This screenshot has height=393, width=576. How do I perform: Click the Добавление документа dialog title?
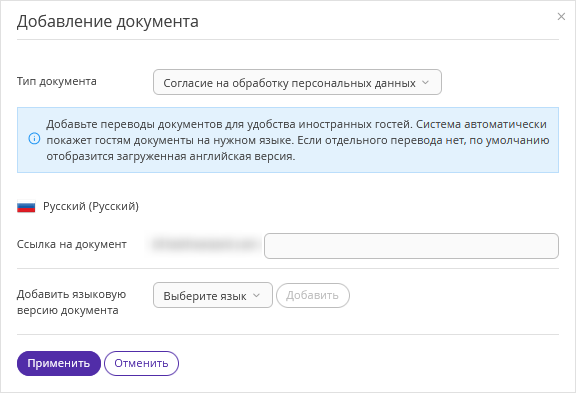[108, 22]
